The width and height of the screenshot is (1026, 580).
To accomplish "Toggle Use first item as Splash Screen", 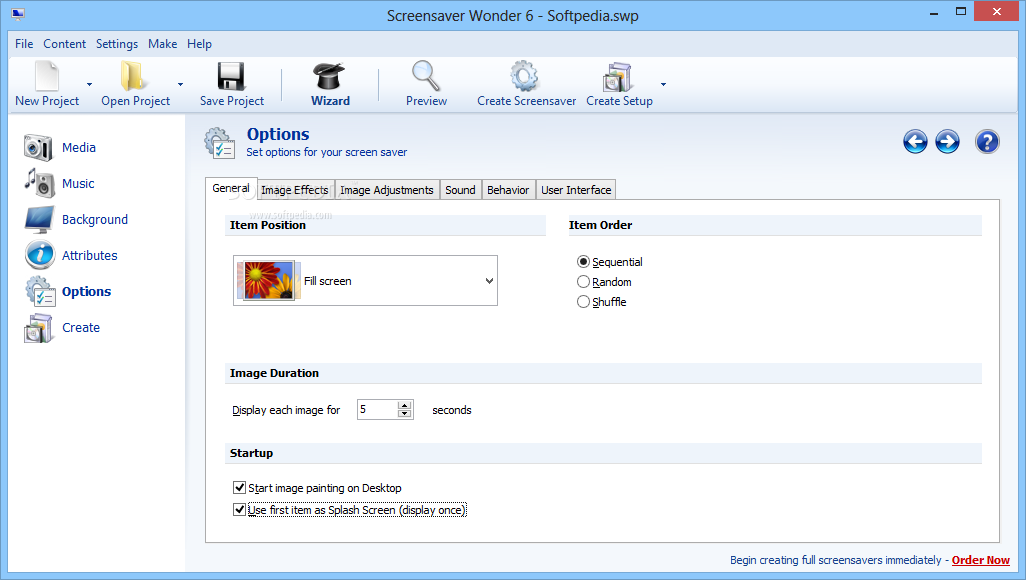I will [x=239, y=509].
